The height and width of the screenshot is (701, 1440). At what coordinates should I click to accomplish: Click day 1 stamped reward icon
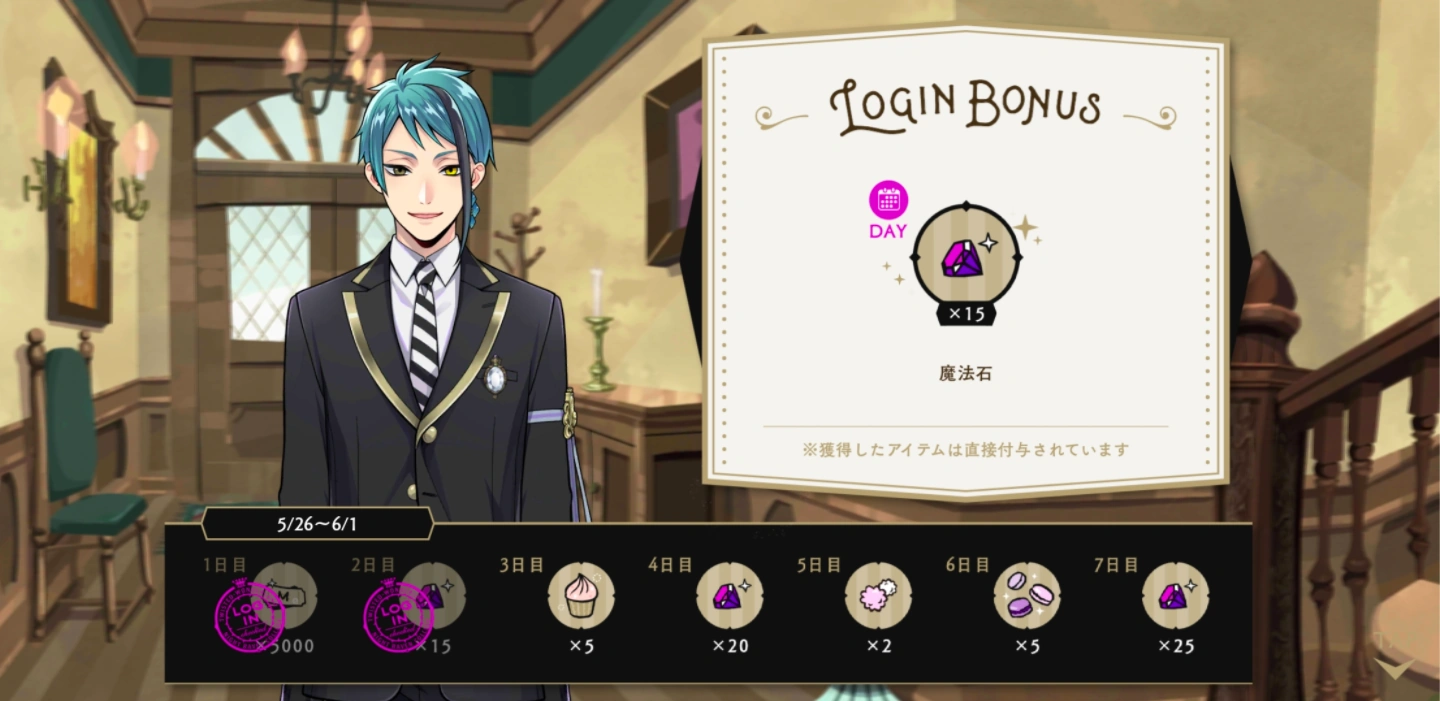[x=284, y=596]
